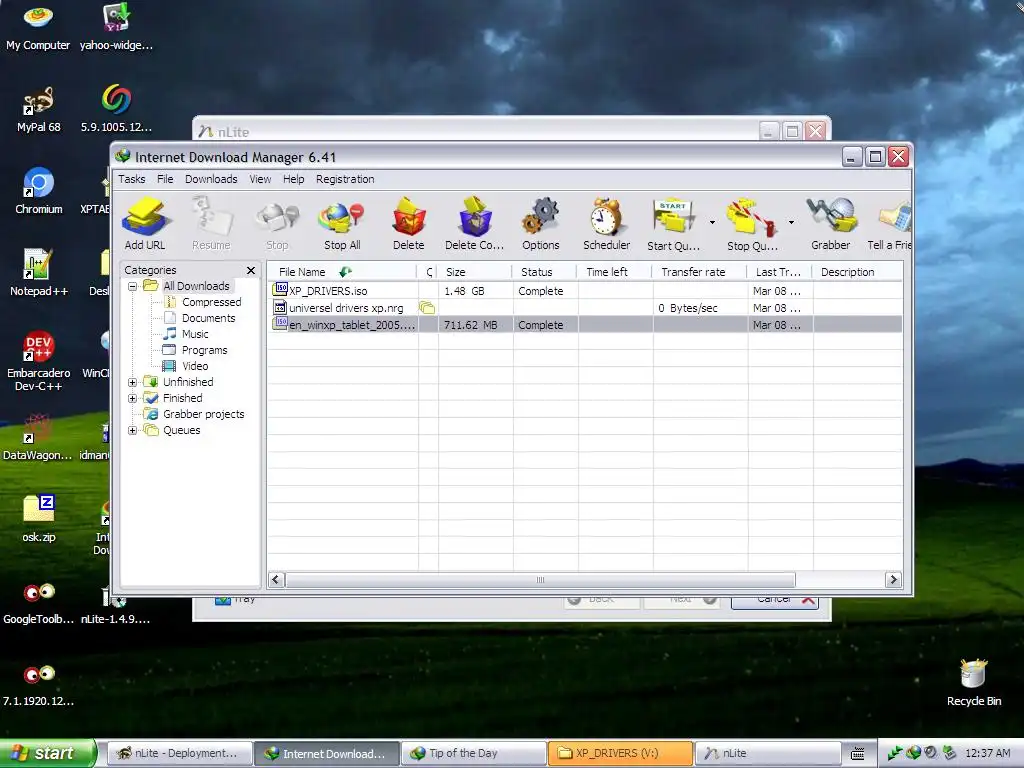Open yahoo-widgets desktop icon
The height and width of the screenshot is (768, 1024).
point(116,27)
